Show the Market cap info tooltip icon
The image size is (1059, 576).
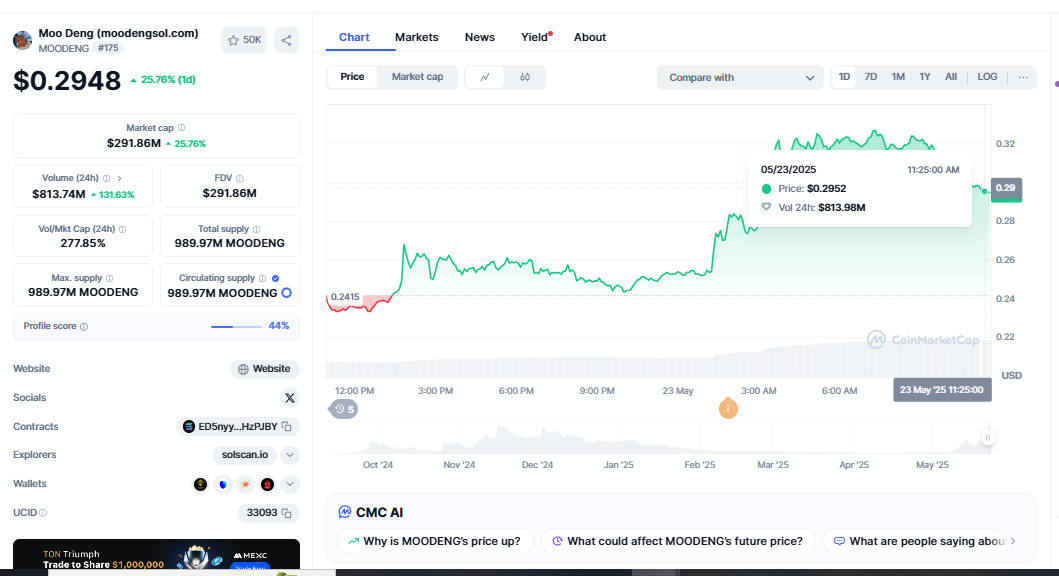coord(182,128)
